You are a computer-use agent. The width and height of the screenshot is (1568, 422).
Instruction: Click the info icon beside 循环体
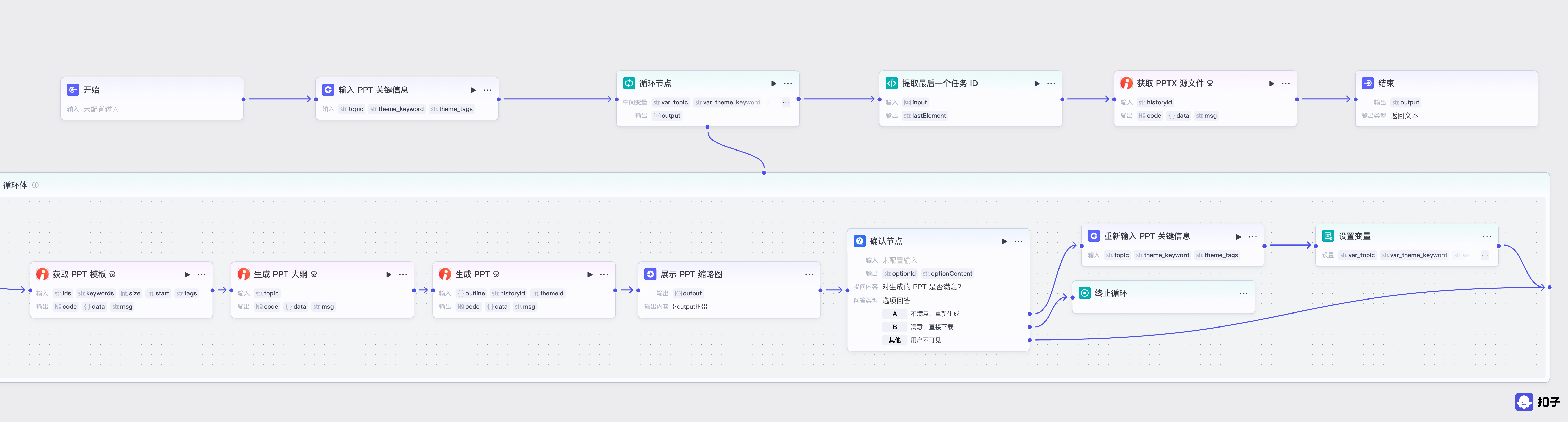click(x=35, y=185)
